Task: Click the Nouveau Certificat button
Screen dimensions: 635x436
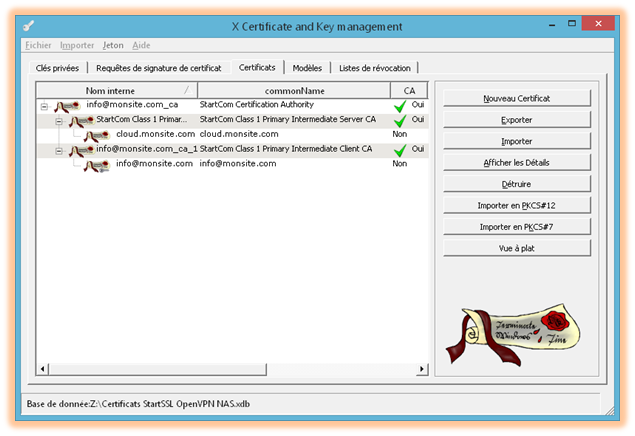Action: click(517, 98)
